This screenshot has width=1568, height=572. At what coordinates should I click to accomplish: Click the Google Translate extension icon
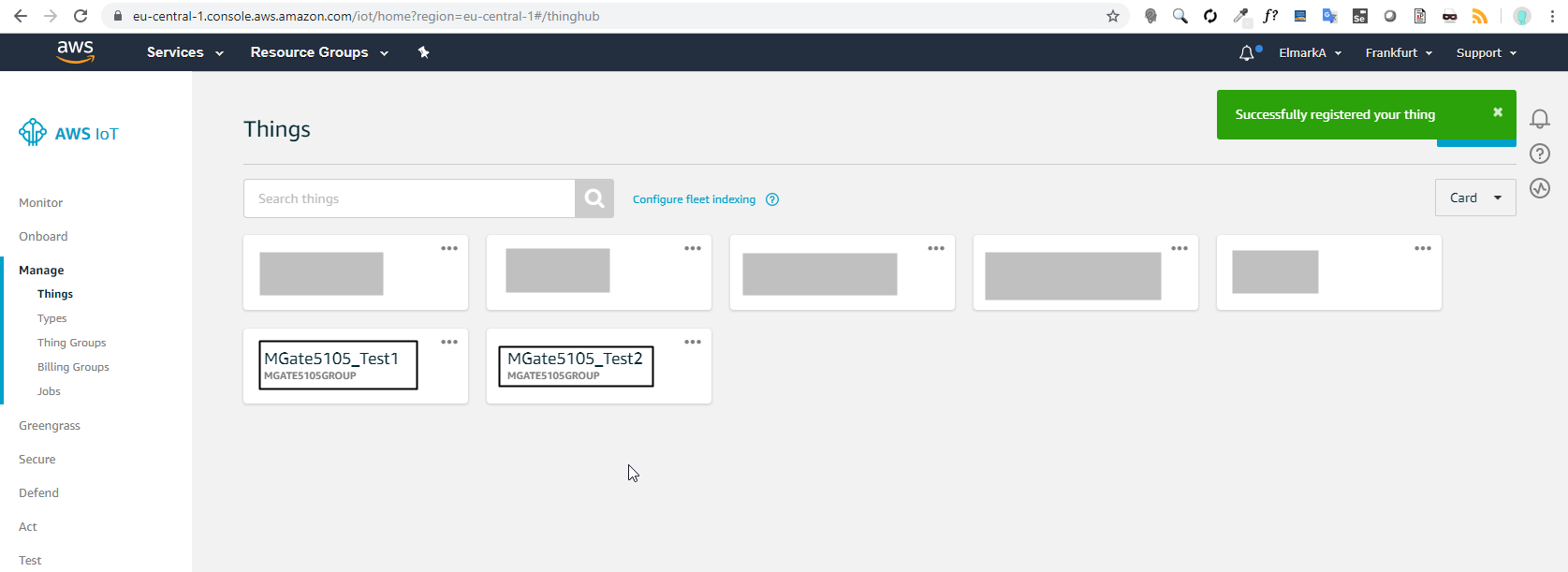click(1330, 16)
